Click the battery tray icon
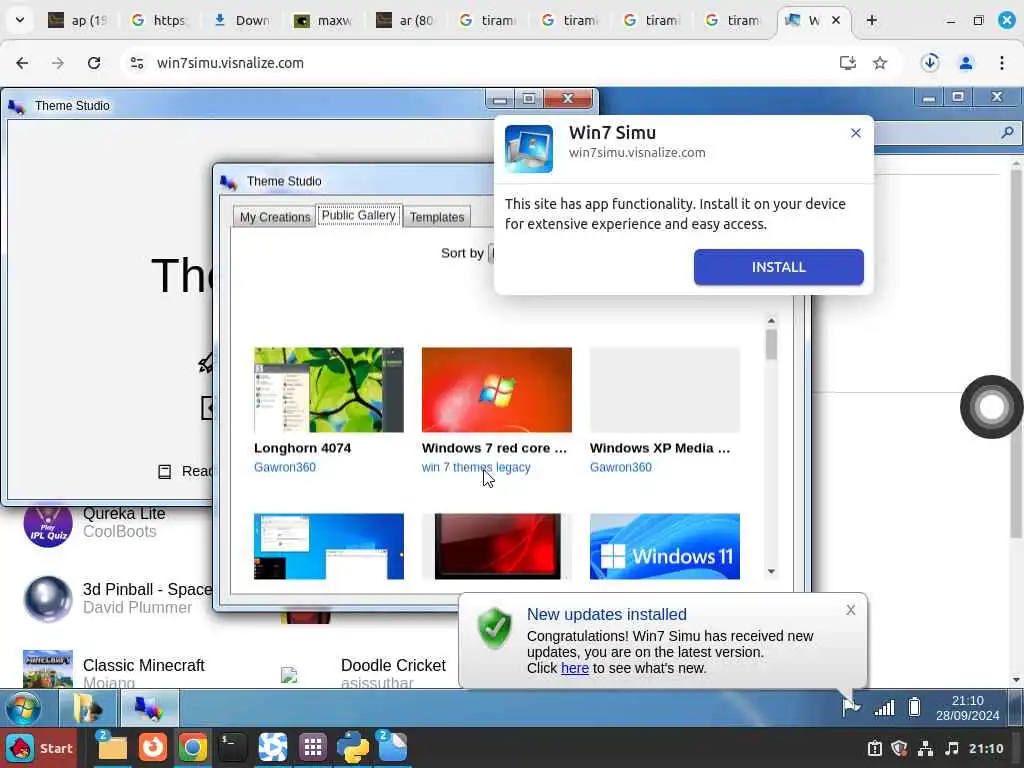This screenshot has width=1024, height=768. (915, 707)
